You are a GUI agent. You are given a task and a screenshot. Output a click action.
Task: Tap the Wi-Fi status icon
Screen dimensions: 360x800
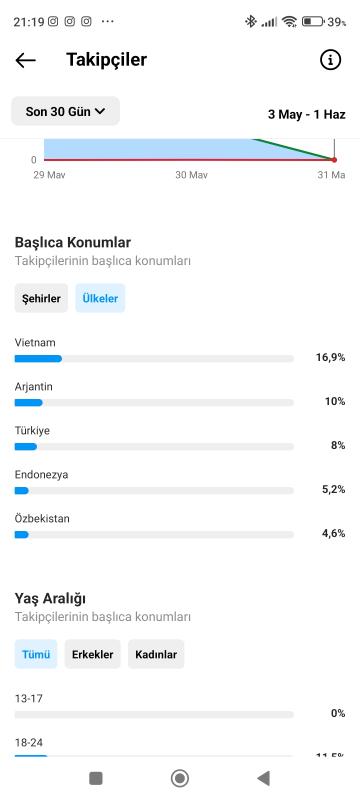coord(289,21)
